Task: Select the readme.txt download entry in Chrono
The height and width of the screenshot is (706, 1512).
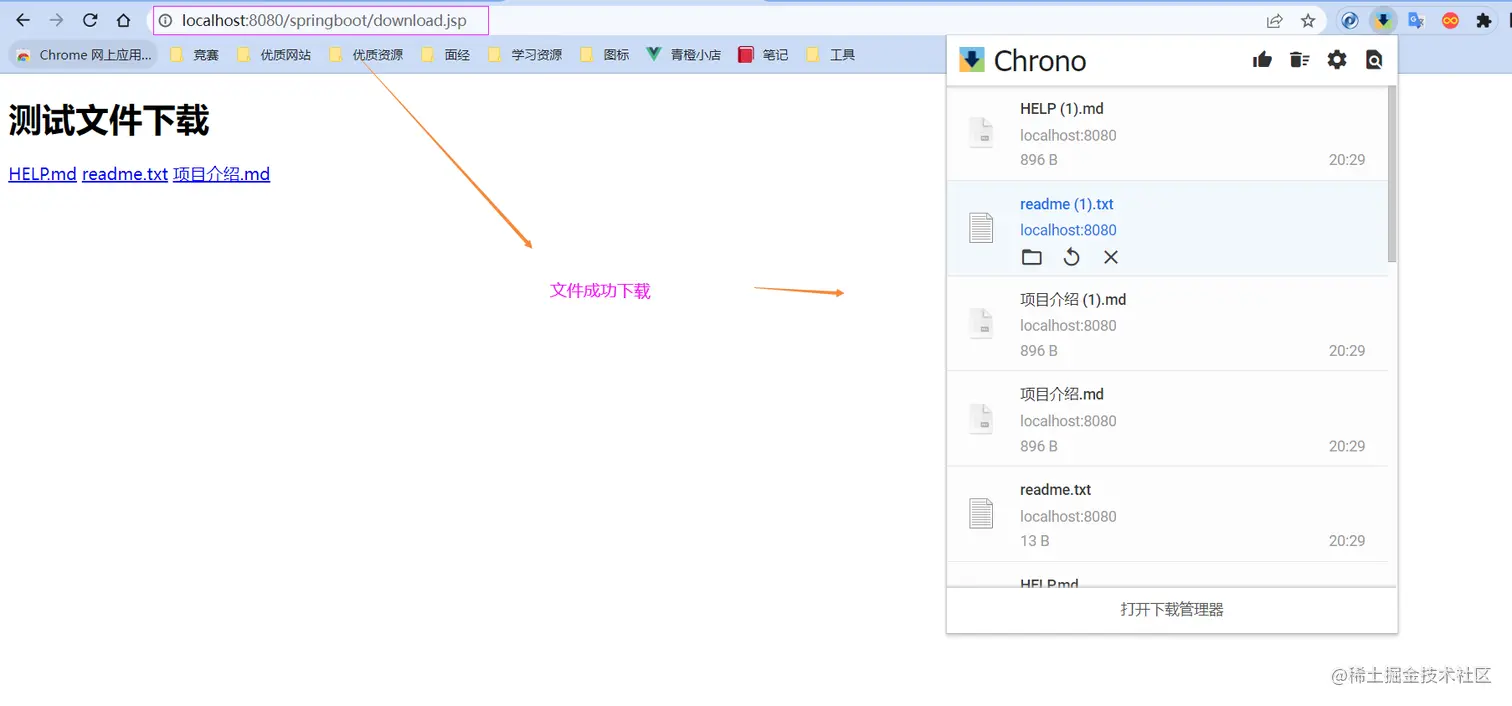Action: coord(1167,514)
